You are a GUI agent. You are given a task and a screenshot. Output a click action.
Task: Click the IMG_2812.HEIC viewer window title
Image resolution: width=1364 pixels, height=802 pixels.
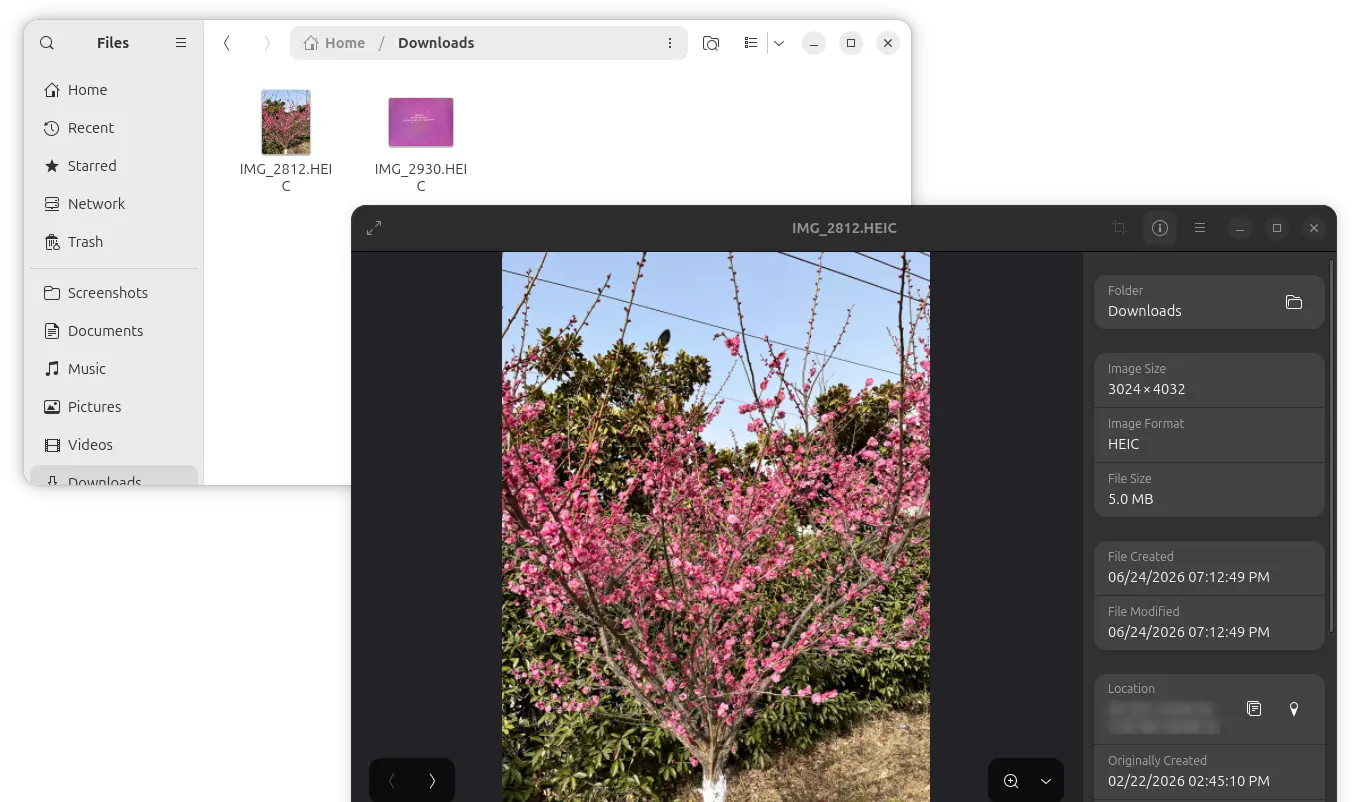tap(844, 228)
